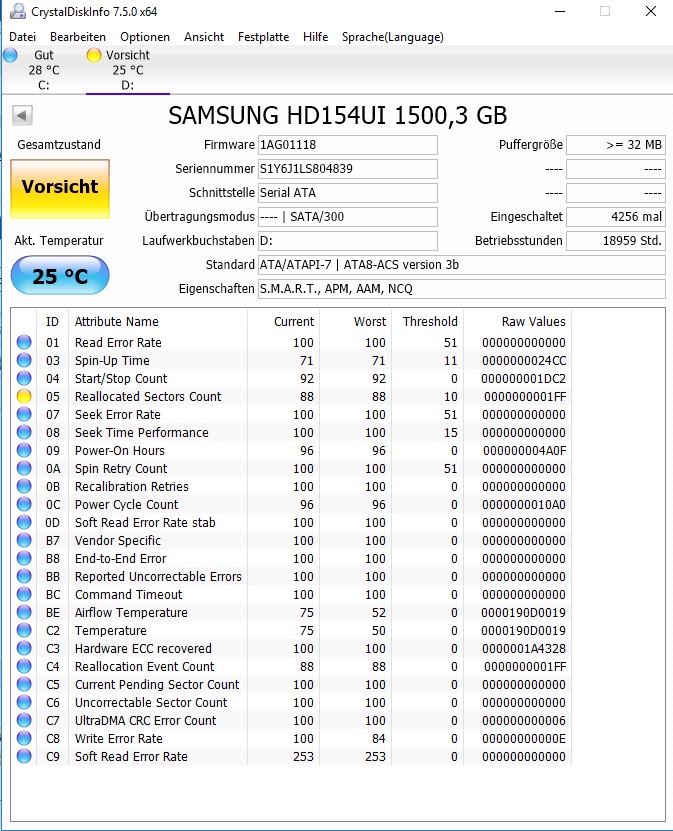Open the Ansicht menu
This screenshot has width=673, height=831.
[x=204, y=37]
